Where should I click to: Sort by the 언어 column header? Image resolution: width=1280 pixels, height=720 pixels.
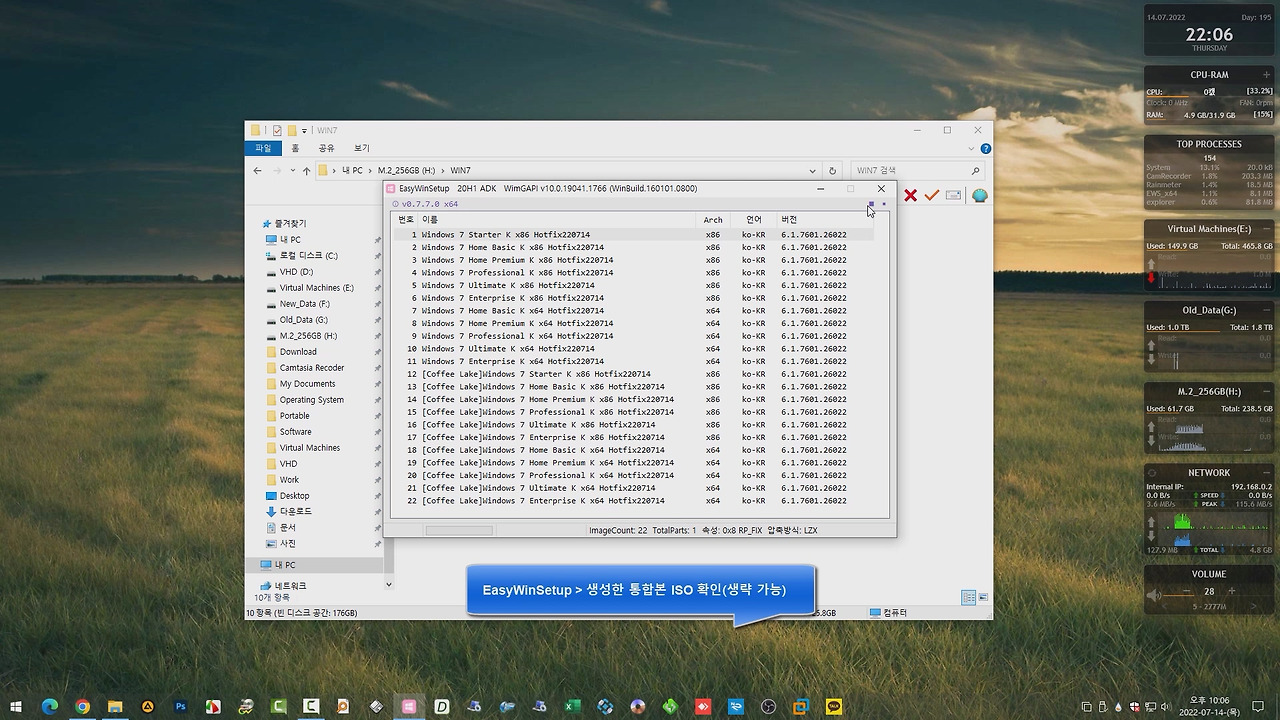[754, 219]
